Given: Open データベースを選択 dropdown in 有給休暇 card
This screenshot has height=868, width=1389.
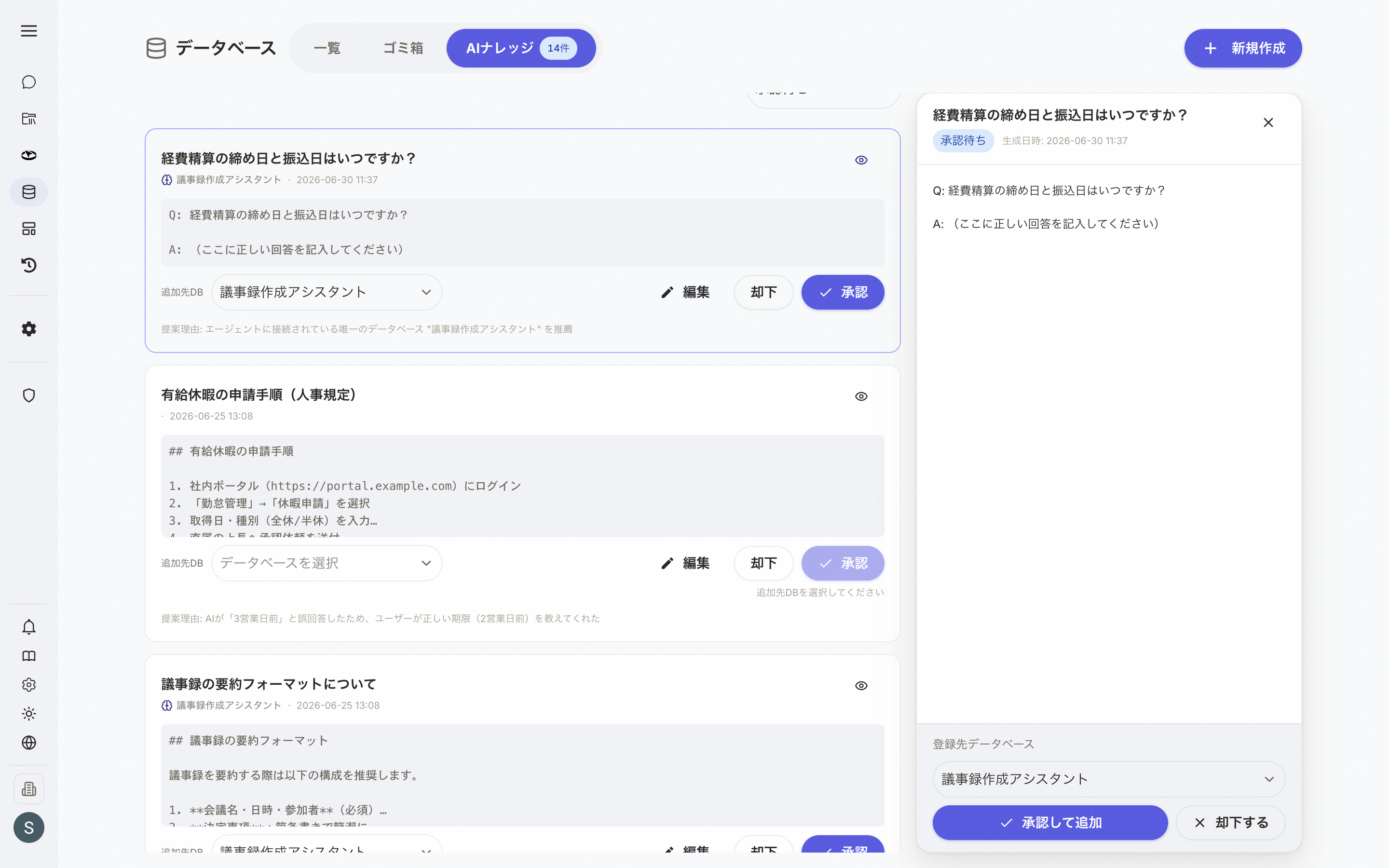Looking at the screenshot, I should [327, 563].
